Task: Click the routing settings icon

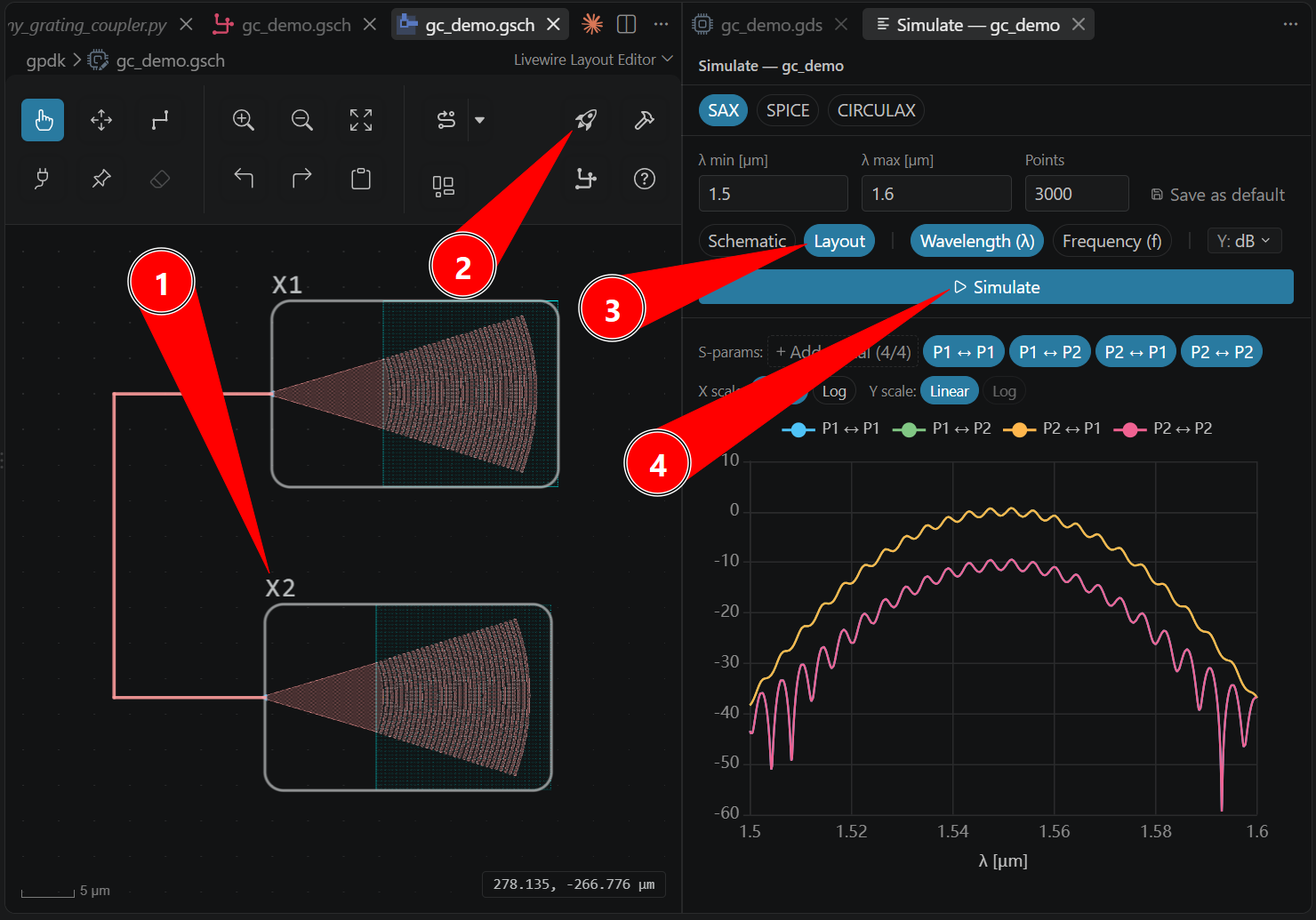Action: (446, 120)
